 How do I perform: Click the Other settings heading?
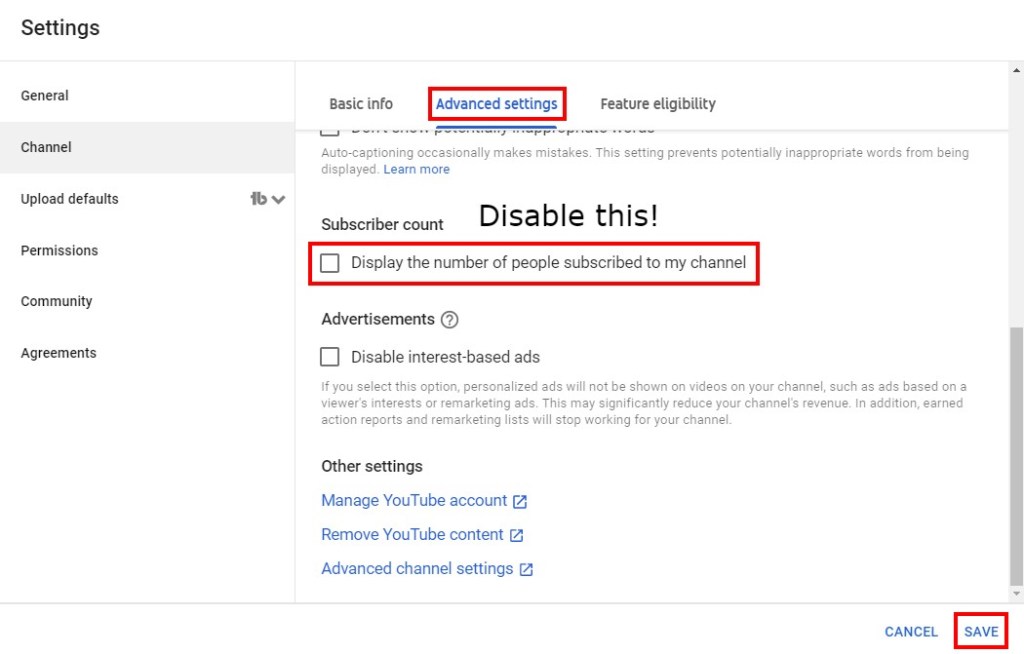(372, 466)
